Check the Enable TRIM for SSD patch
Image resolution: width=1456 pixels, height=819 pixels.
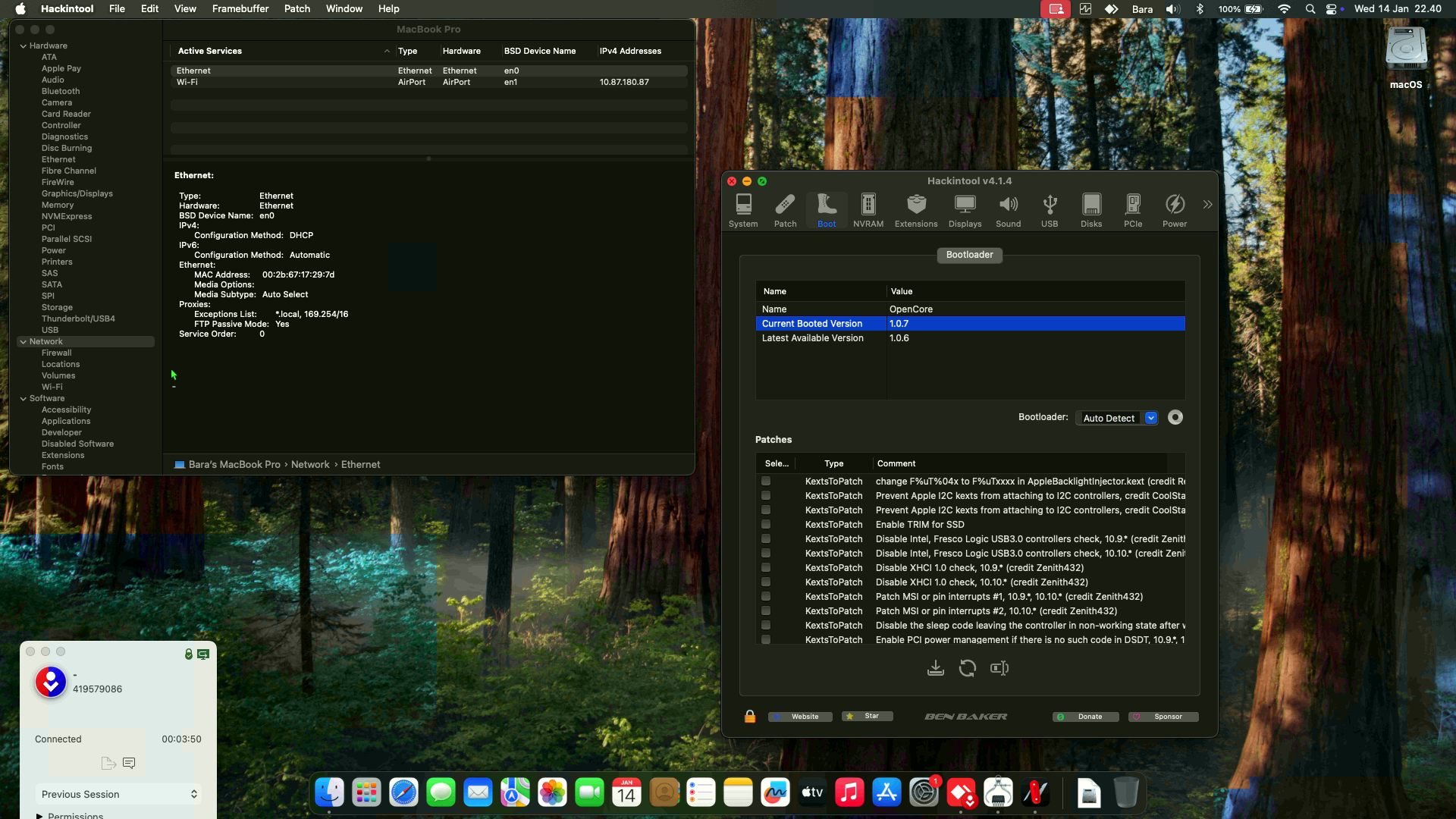pyautogui.click(x=766, y=525)
